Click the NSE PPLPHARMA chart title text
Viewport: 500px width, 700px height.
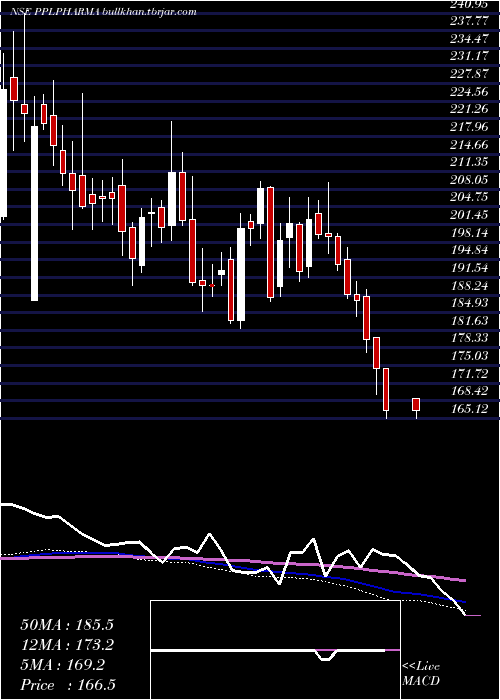[x=104, y=12]
